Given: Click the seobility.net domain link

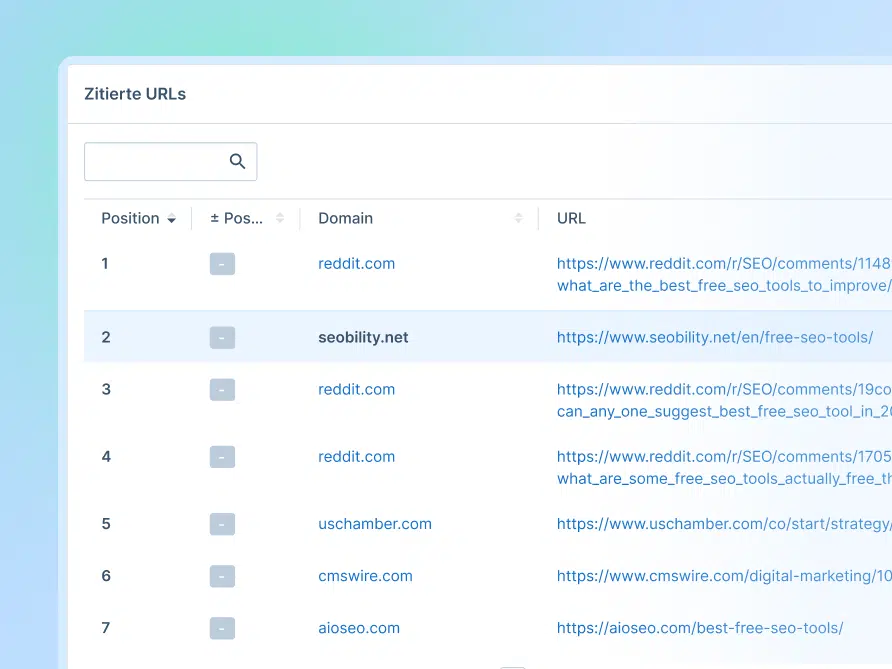Looking at the screenshot, I should [363, 337].
